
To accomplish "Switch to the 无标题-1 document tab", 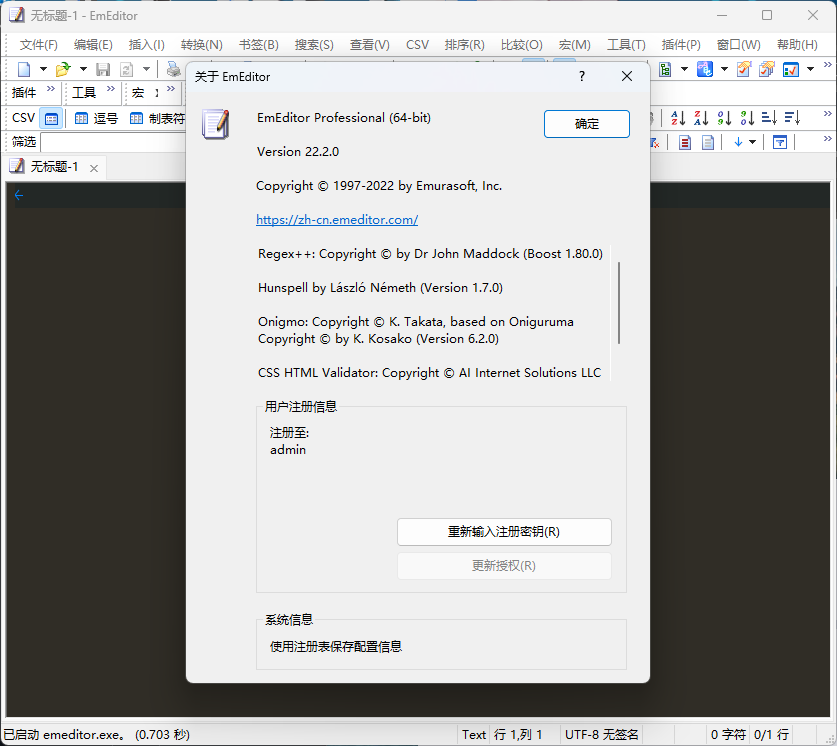I will point(54,167).
